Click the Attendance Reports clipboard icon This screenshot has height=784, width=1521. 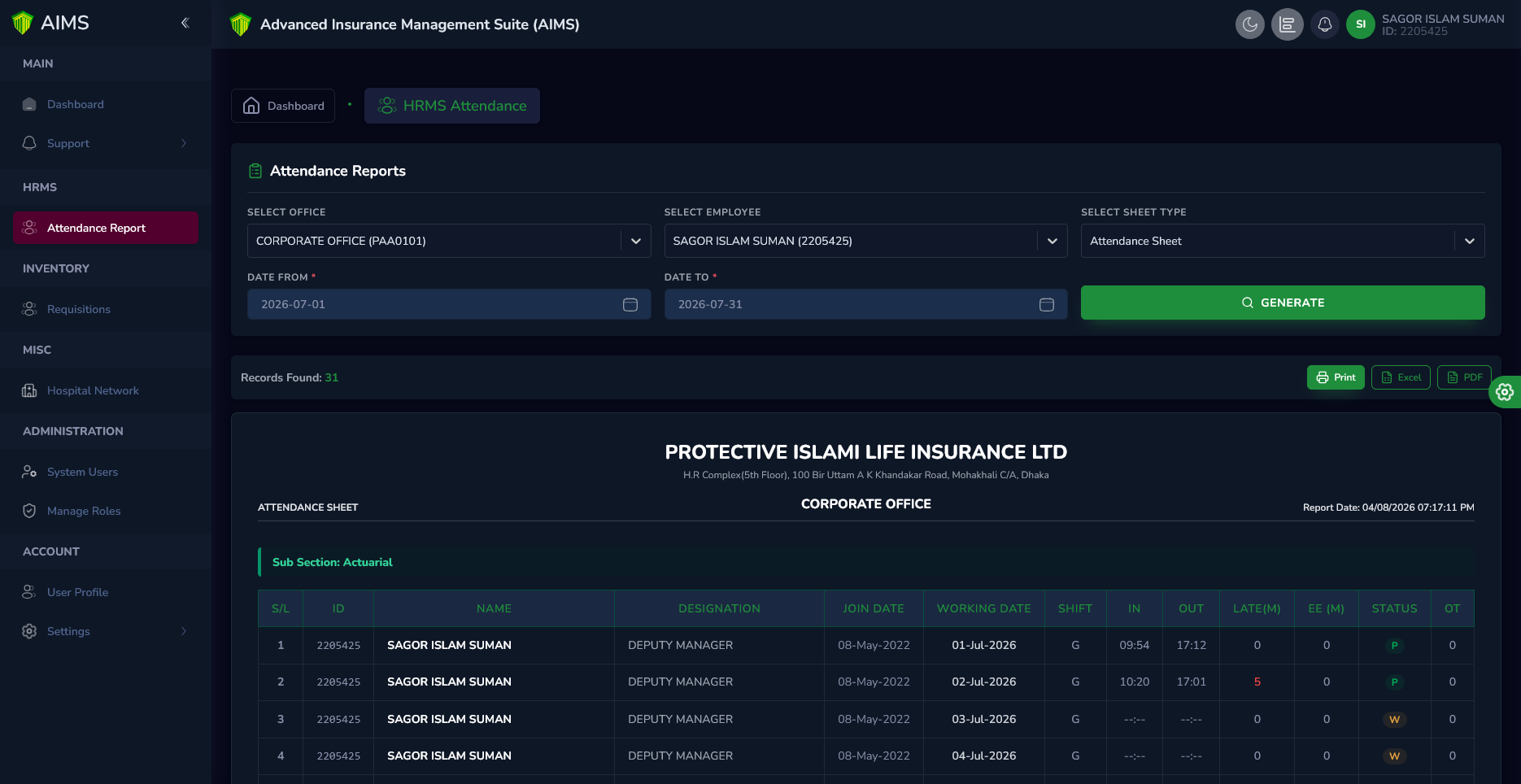(x=255, y=171)
